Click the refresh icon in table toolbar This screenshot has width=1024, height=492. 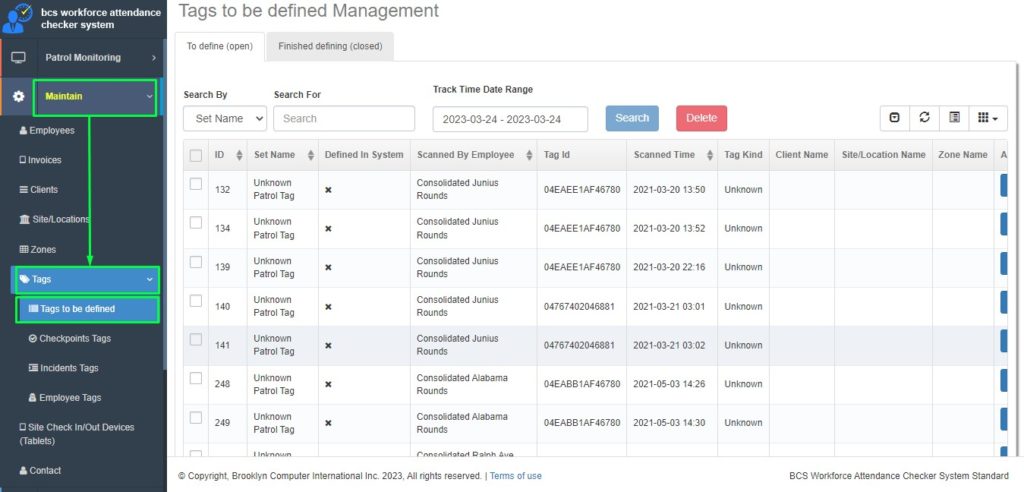click(924, 118)
